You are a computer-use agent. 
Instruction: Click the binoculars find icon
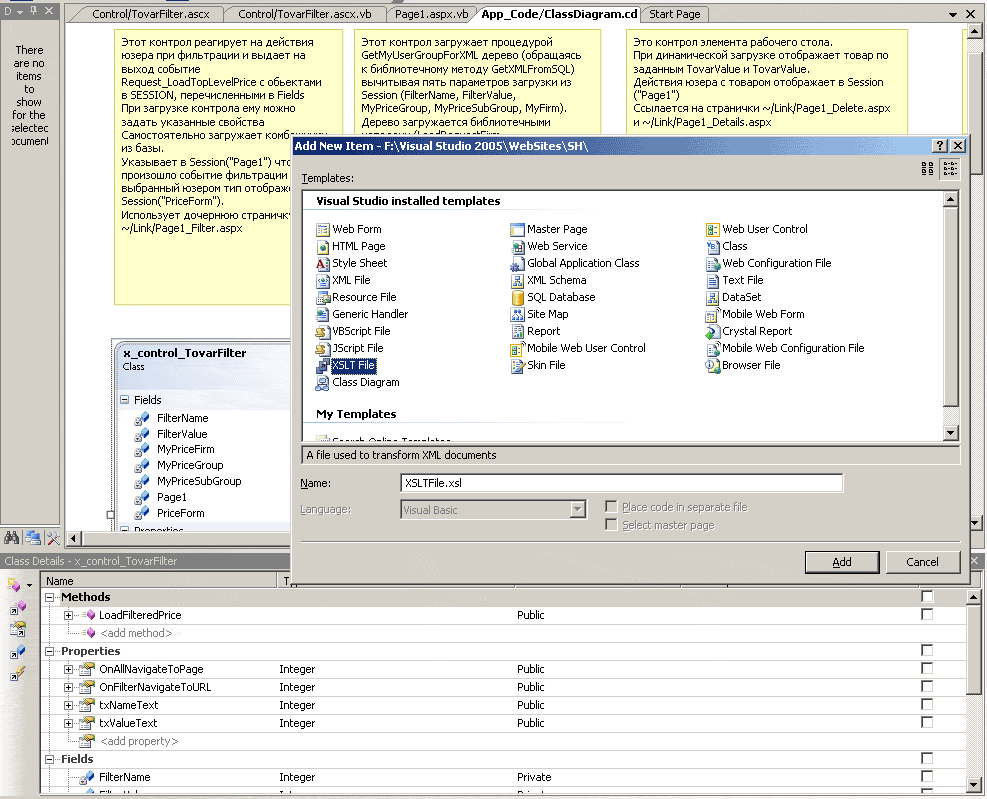[x=11, y=538]
